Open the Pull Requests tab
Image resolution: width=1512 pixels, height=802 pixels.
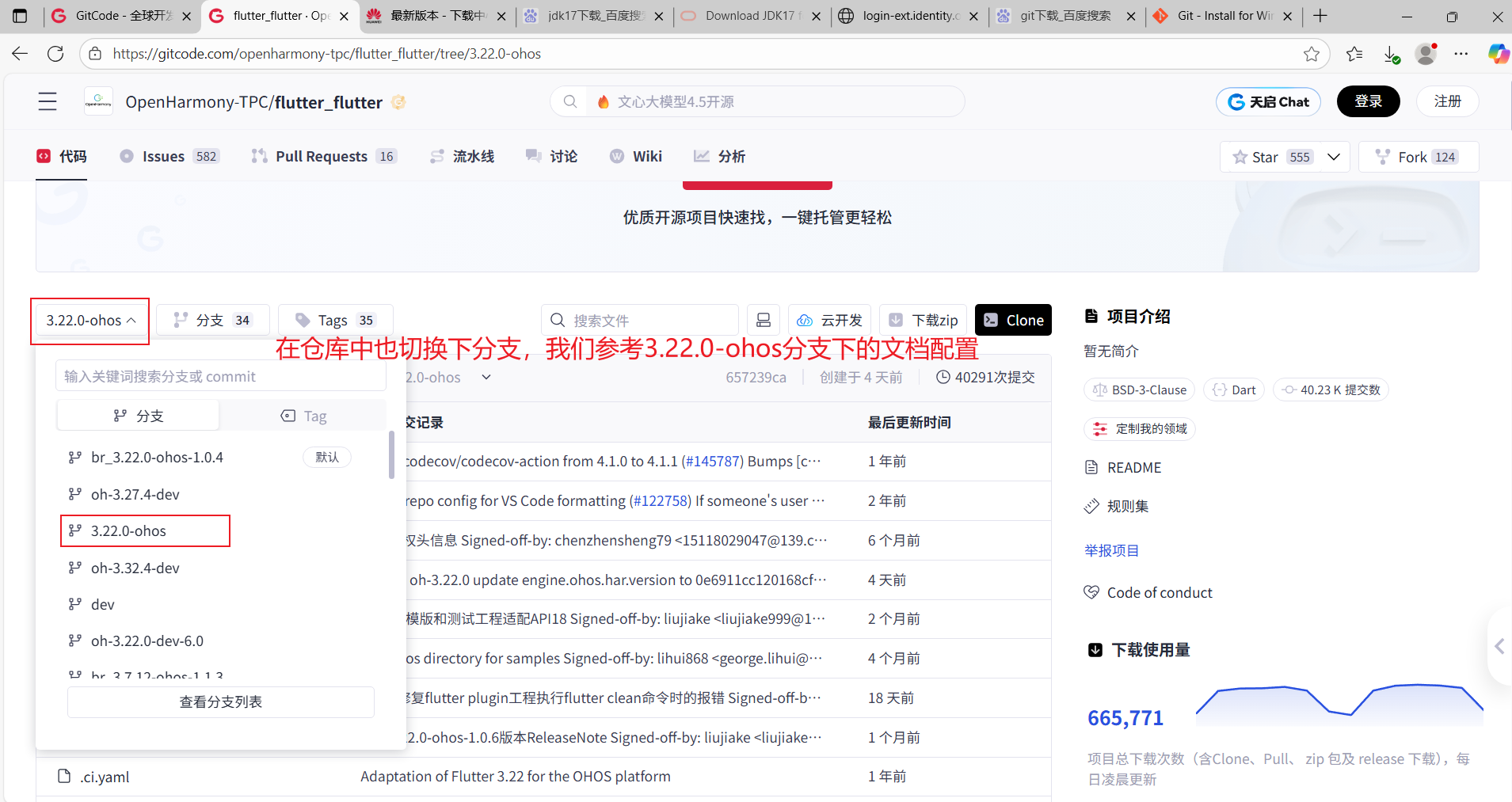(x=324, y=156)
